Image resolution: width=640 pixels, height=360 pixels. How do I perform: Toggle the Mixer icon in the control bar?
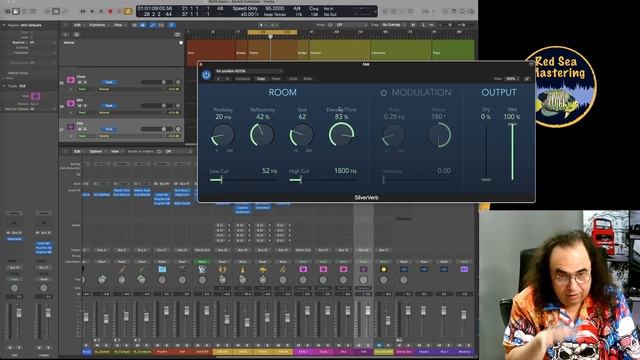point(56,11)
